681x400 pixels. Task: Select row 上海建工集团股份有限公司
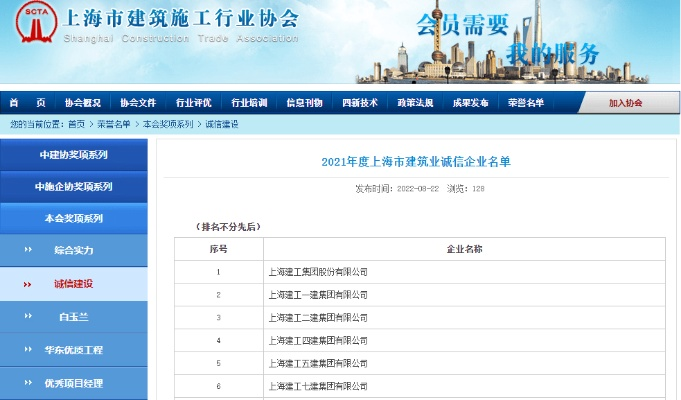click(420, 272)
